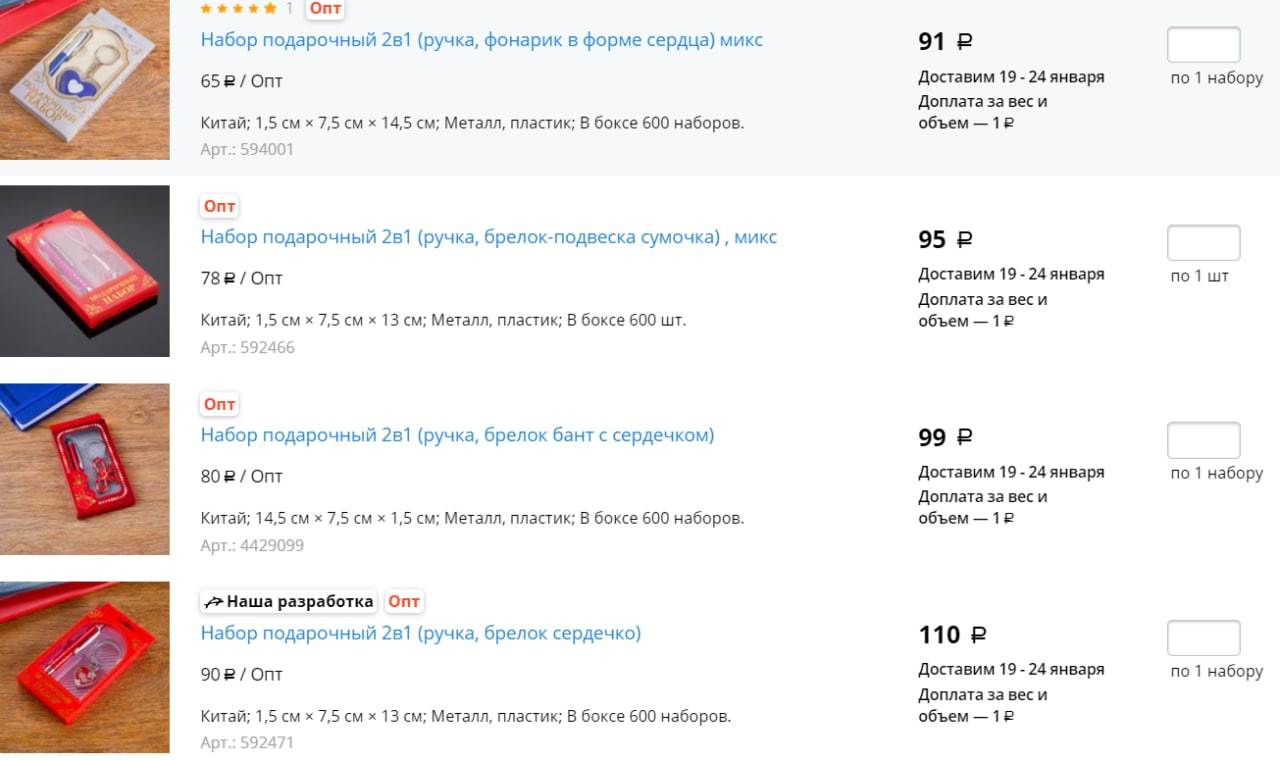Click thumbnail of бант с сердечком set
1280x761 pixels.
tap(85, 469)
